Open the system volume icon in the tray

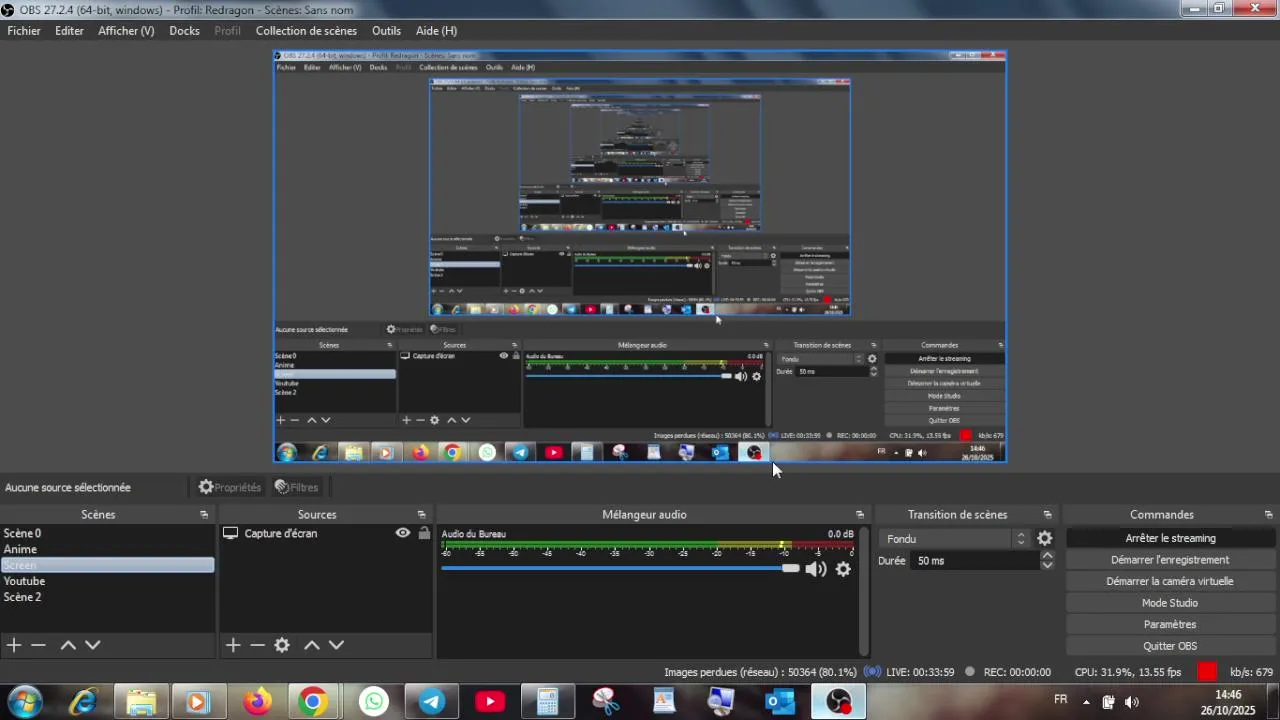pyautogui.click(x=1132, y=702)
